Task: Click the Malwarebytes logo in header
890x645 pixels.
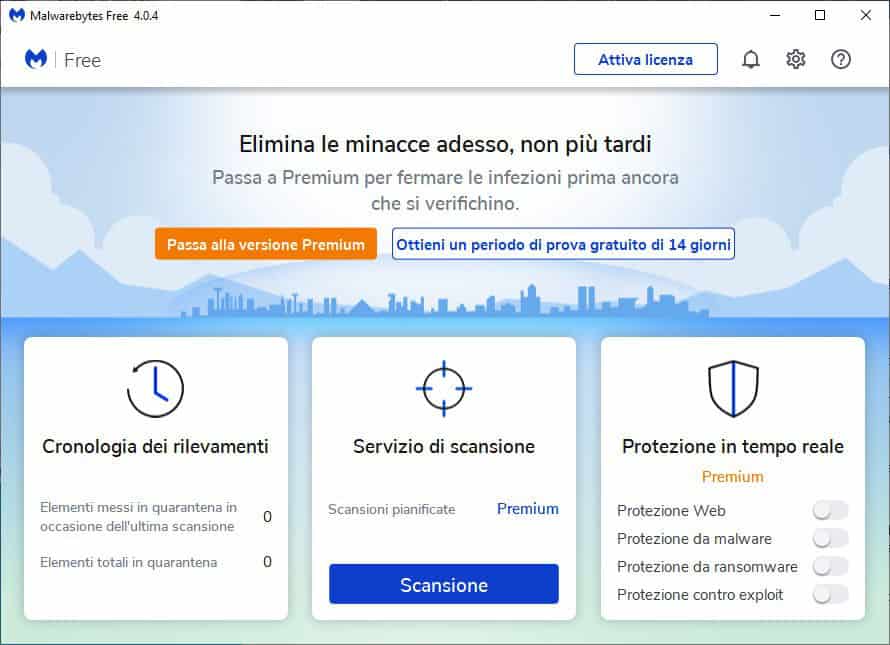Action: click(x=36, y=59)
